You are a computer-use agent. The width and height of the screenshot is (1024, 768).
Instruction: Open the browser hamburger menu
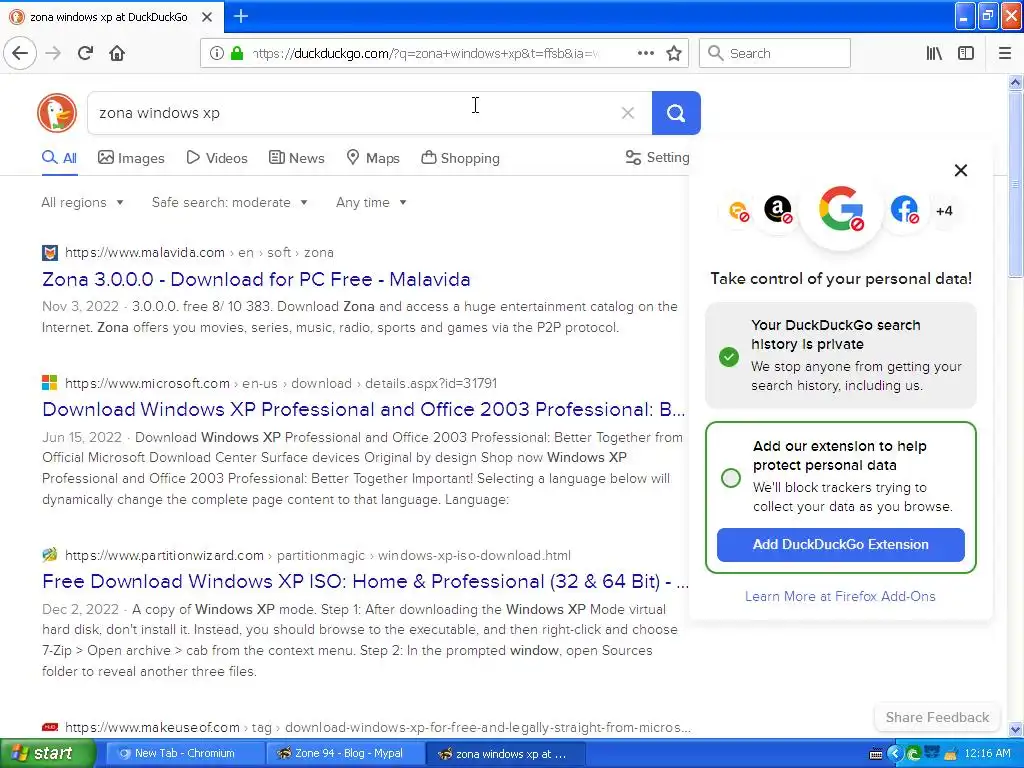pos(1005,53)
